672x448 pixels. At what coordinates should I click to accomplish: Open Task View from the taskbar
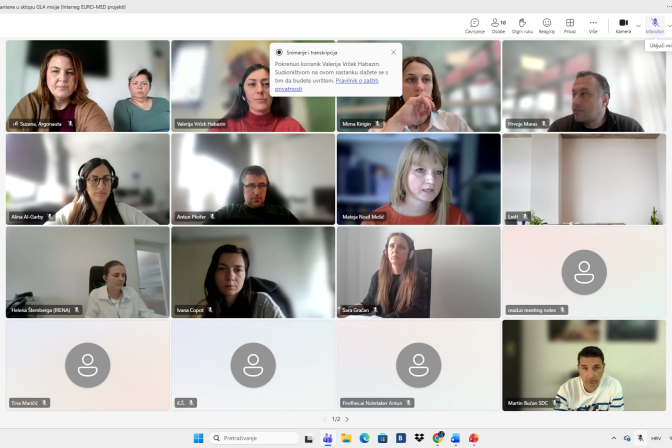click(309, 438)
